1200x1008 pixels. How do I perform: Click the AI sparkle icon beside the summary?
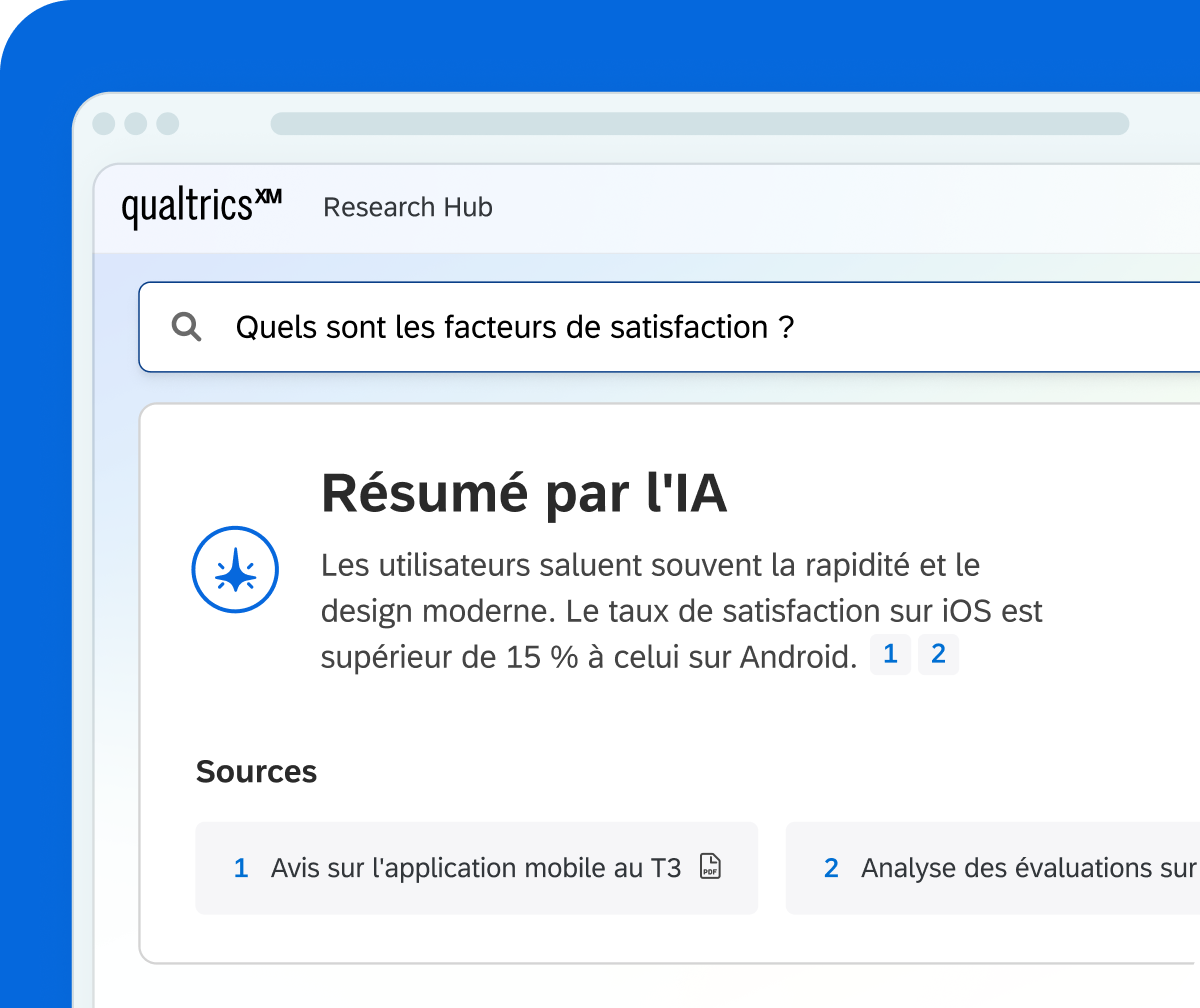(235, 570)
